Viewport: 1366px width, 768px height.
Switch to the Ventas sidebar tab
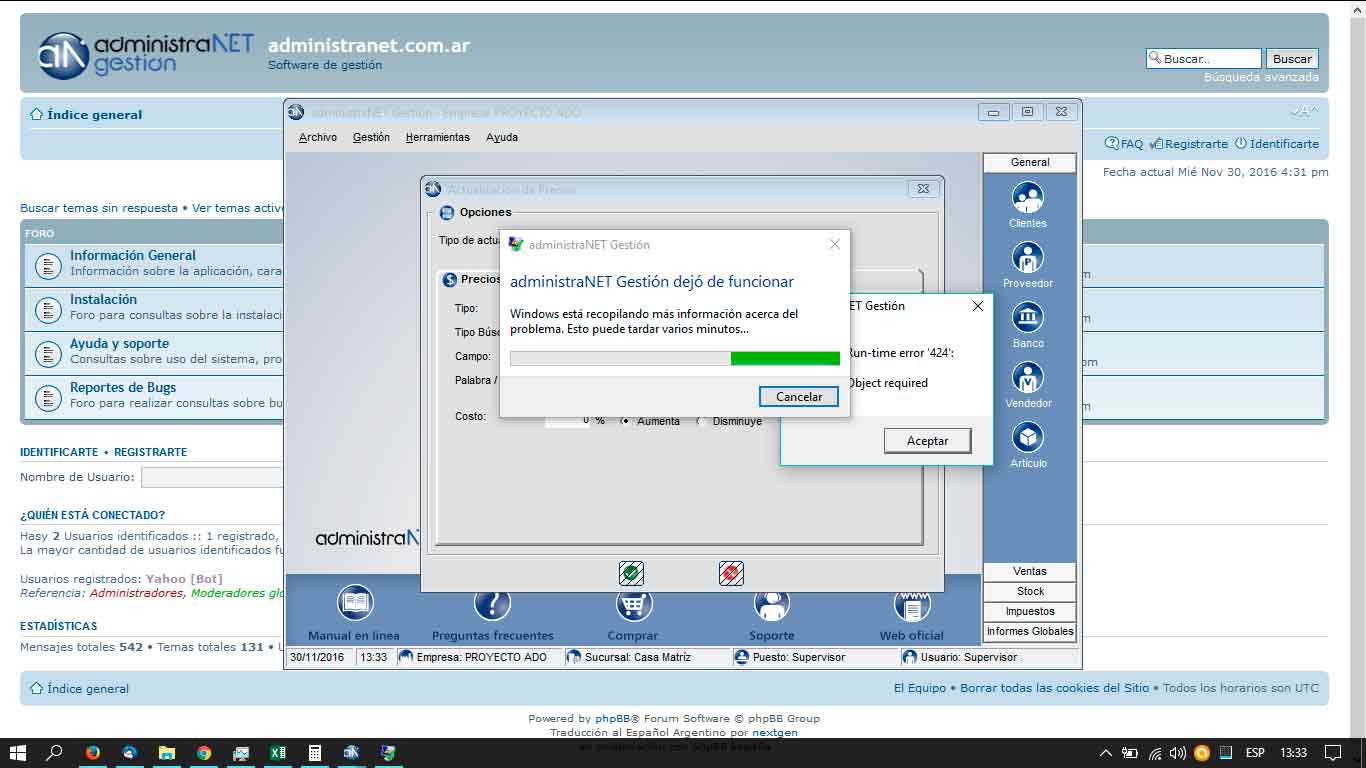tap(1030, 571)
